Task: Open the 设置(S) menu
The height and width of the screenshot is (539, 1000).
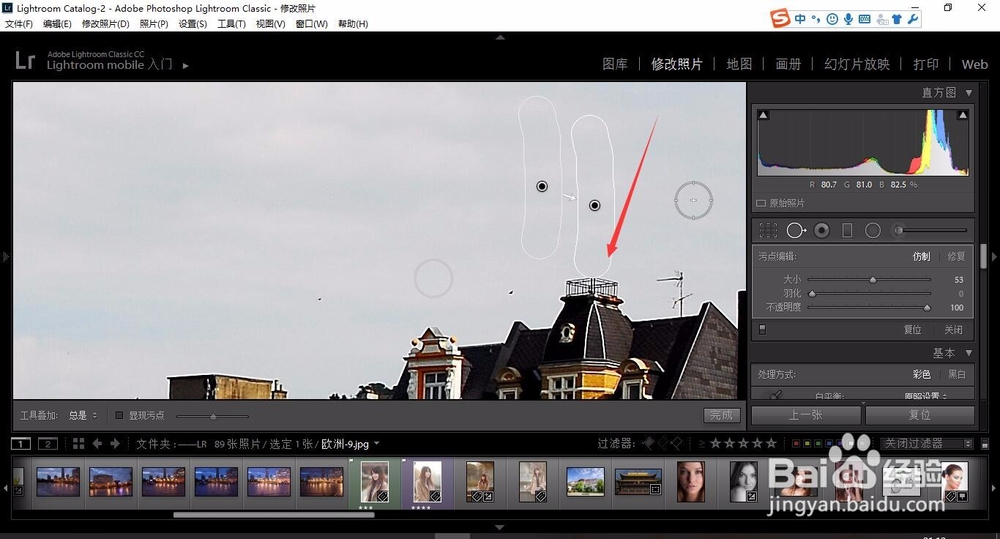Action: (193, 24)
